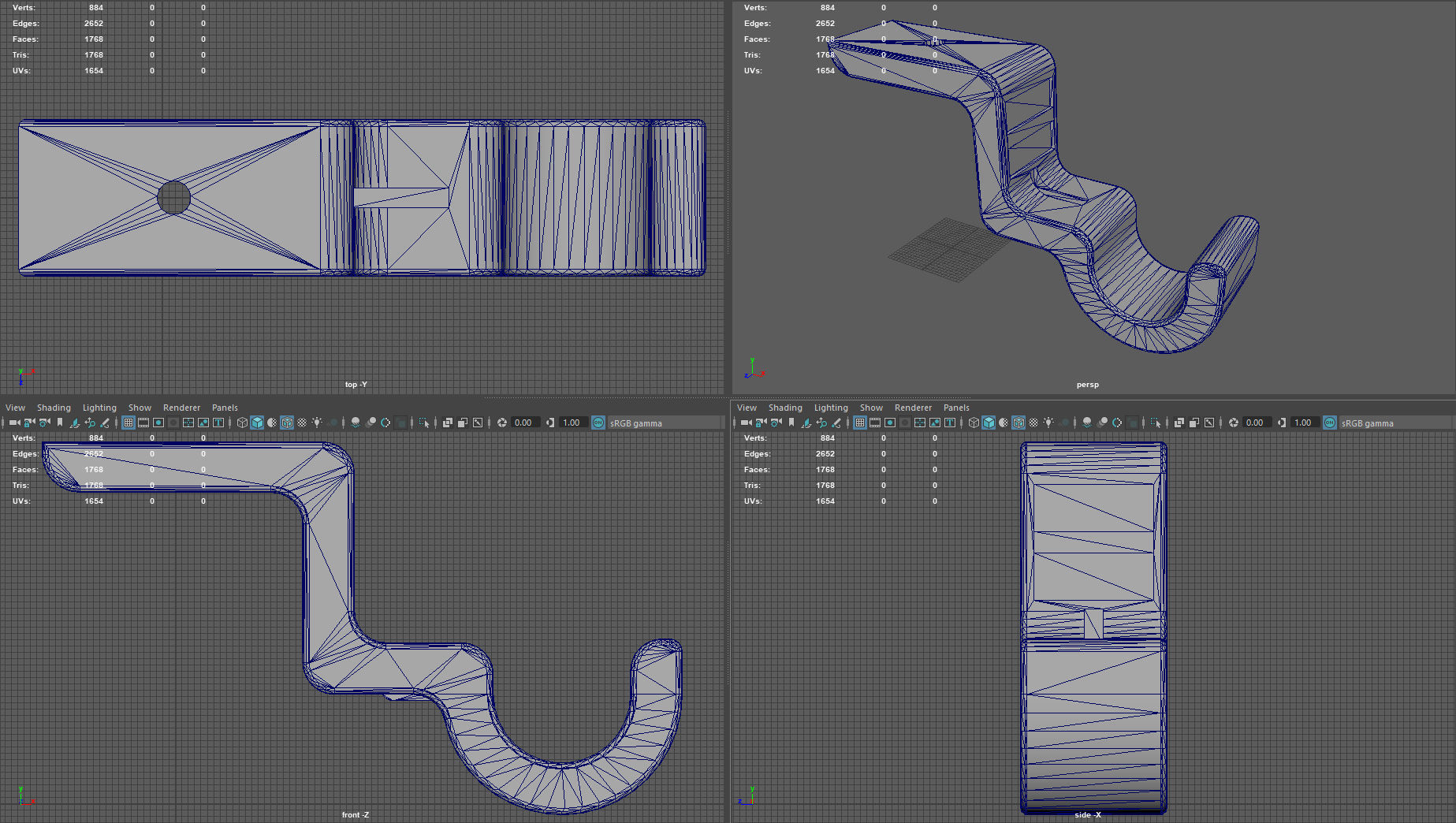Open Lighting menu in side panel
This screenshot has height=823, width=1456.
[x=831, y=408]
